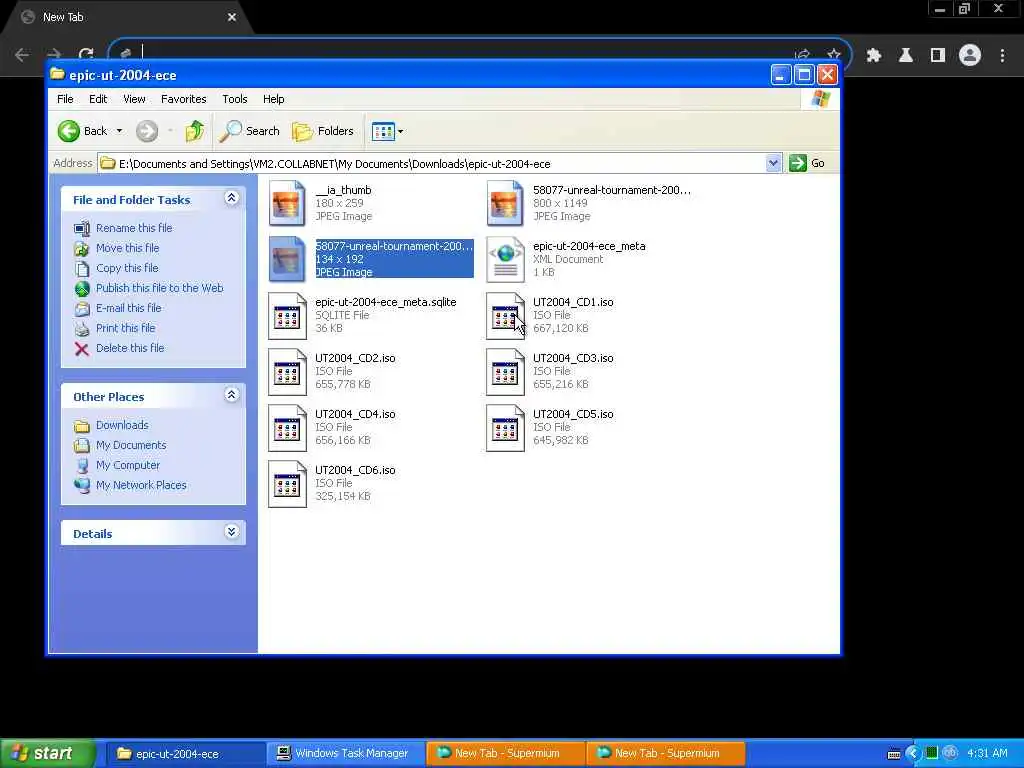Toggle the browser side panel icon

point(938,56)
